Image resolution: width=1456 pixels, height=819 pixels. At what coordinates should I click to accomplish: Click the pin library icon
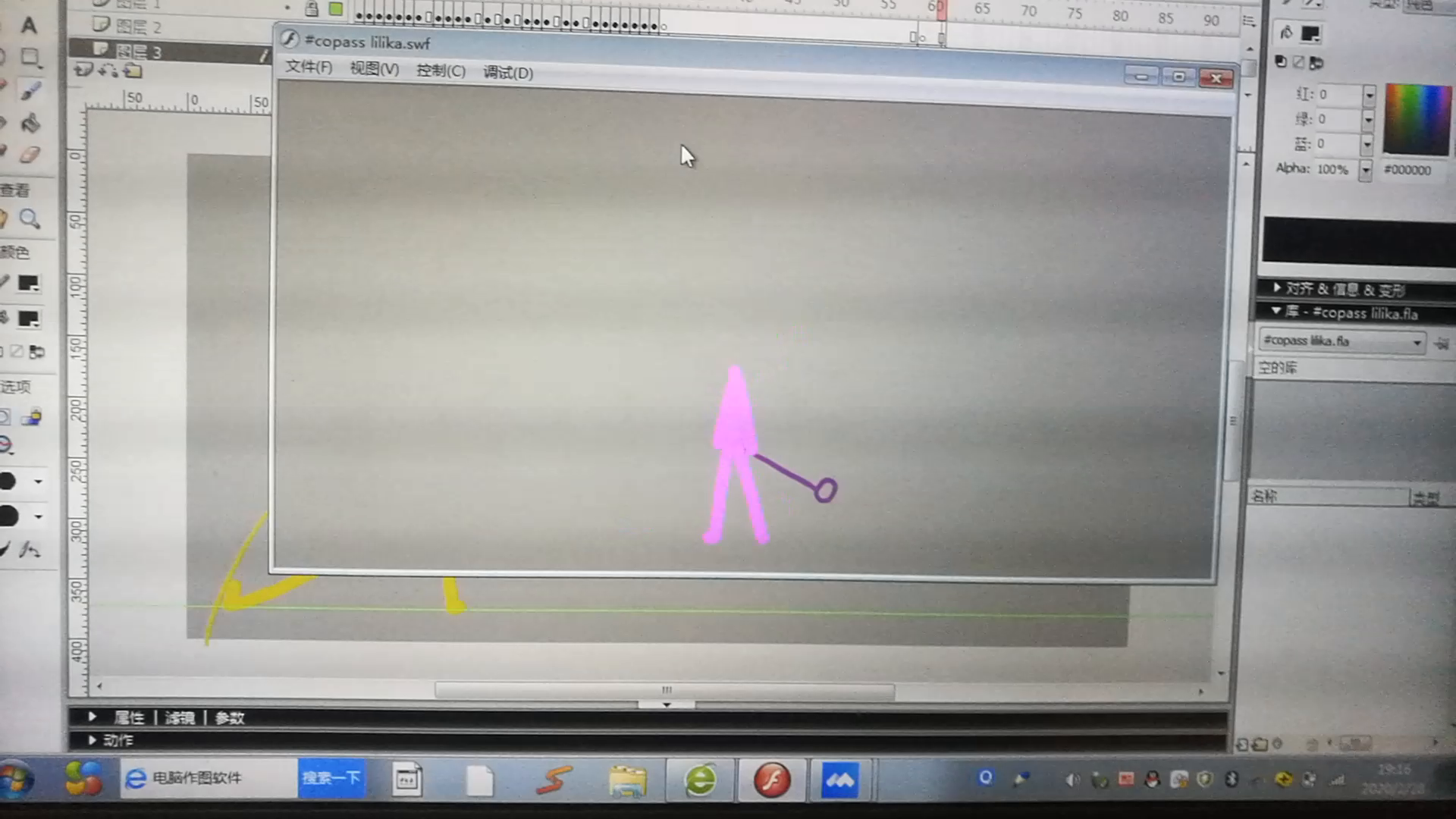tap(1442, 343)
